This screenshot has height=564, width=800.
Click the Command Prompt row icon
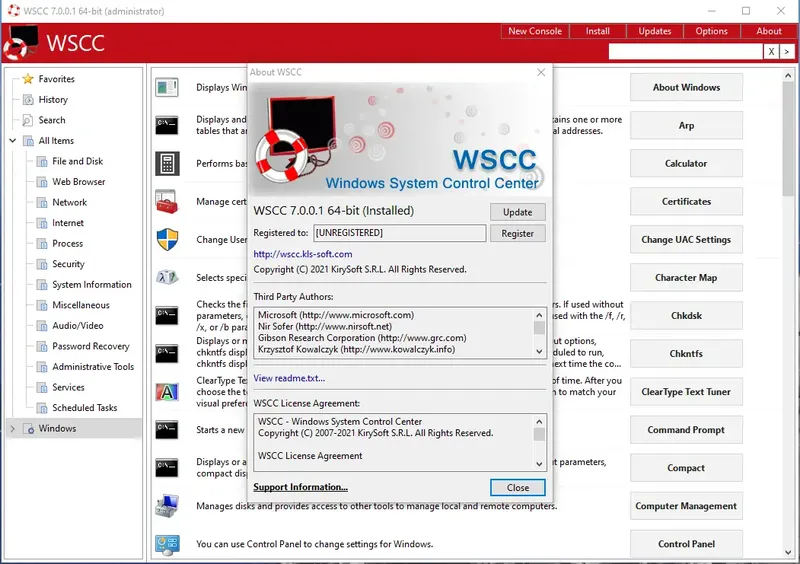tap(167, 430)
